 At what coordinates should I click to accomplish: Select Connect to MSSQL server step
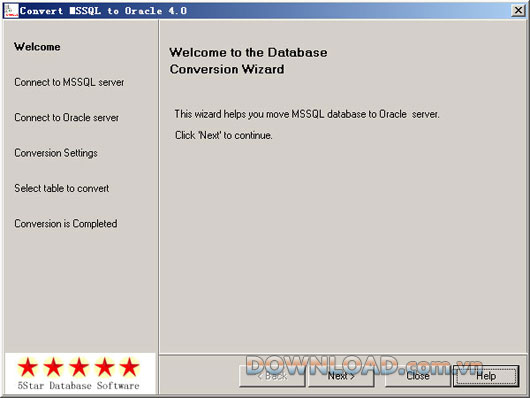69,82
